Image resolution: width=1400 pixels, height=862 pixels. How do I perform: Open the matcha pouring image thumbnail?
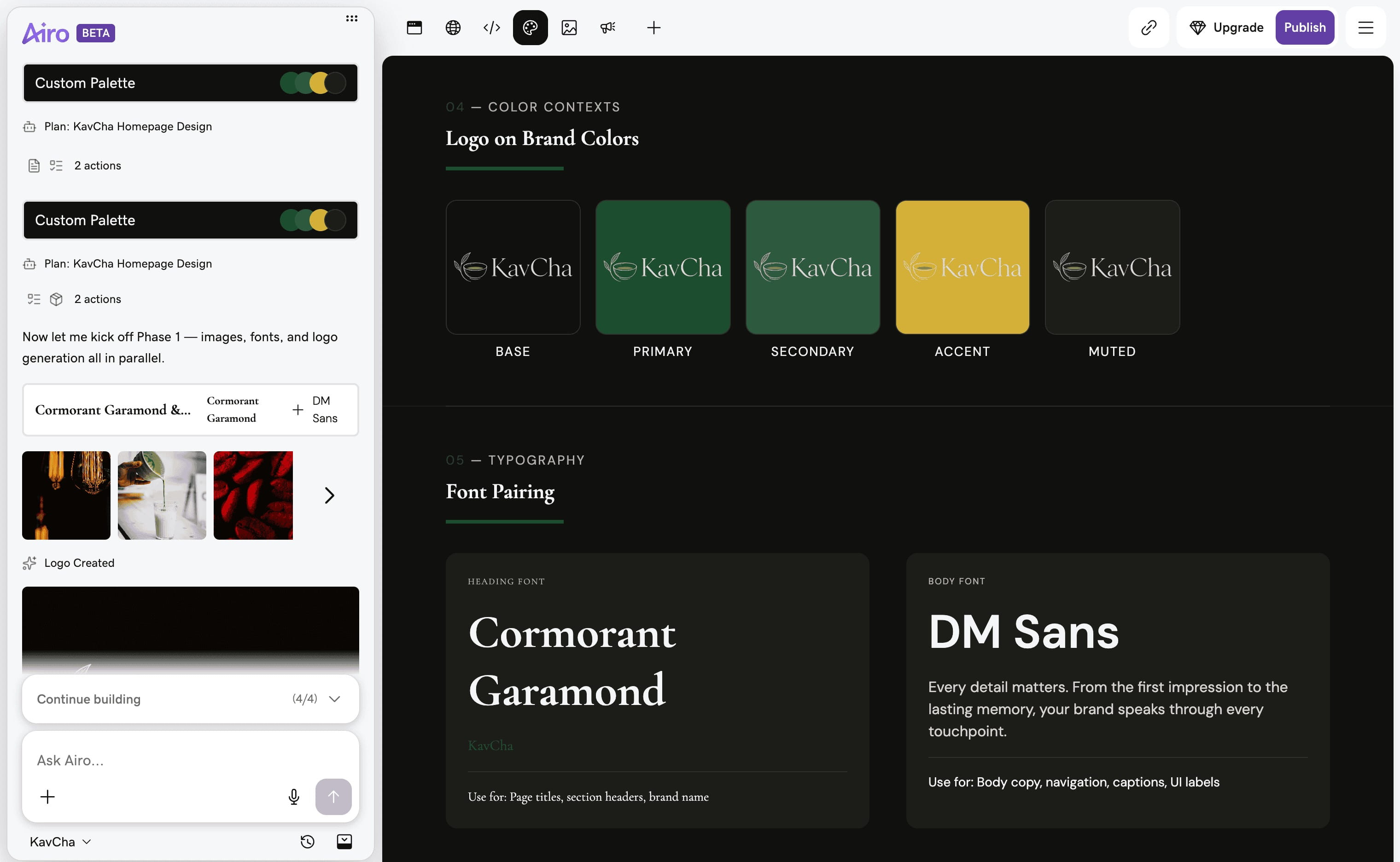(x=162, y=495)
